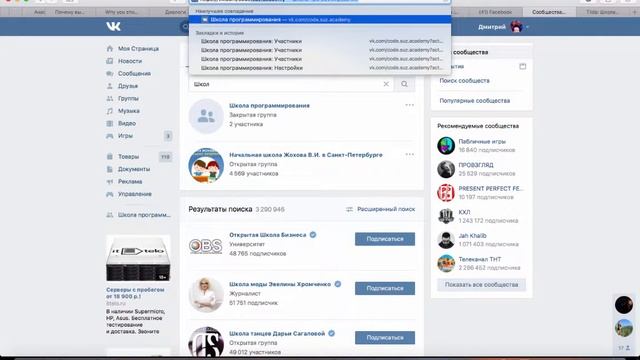Image resolution: width=640 pixels, height=360 pixels.
Task: Click the magnifier search button beside Школ
Action: coord(404,84)
